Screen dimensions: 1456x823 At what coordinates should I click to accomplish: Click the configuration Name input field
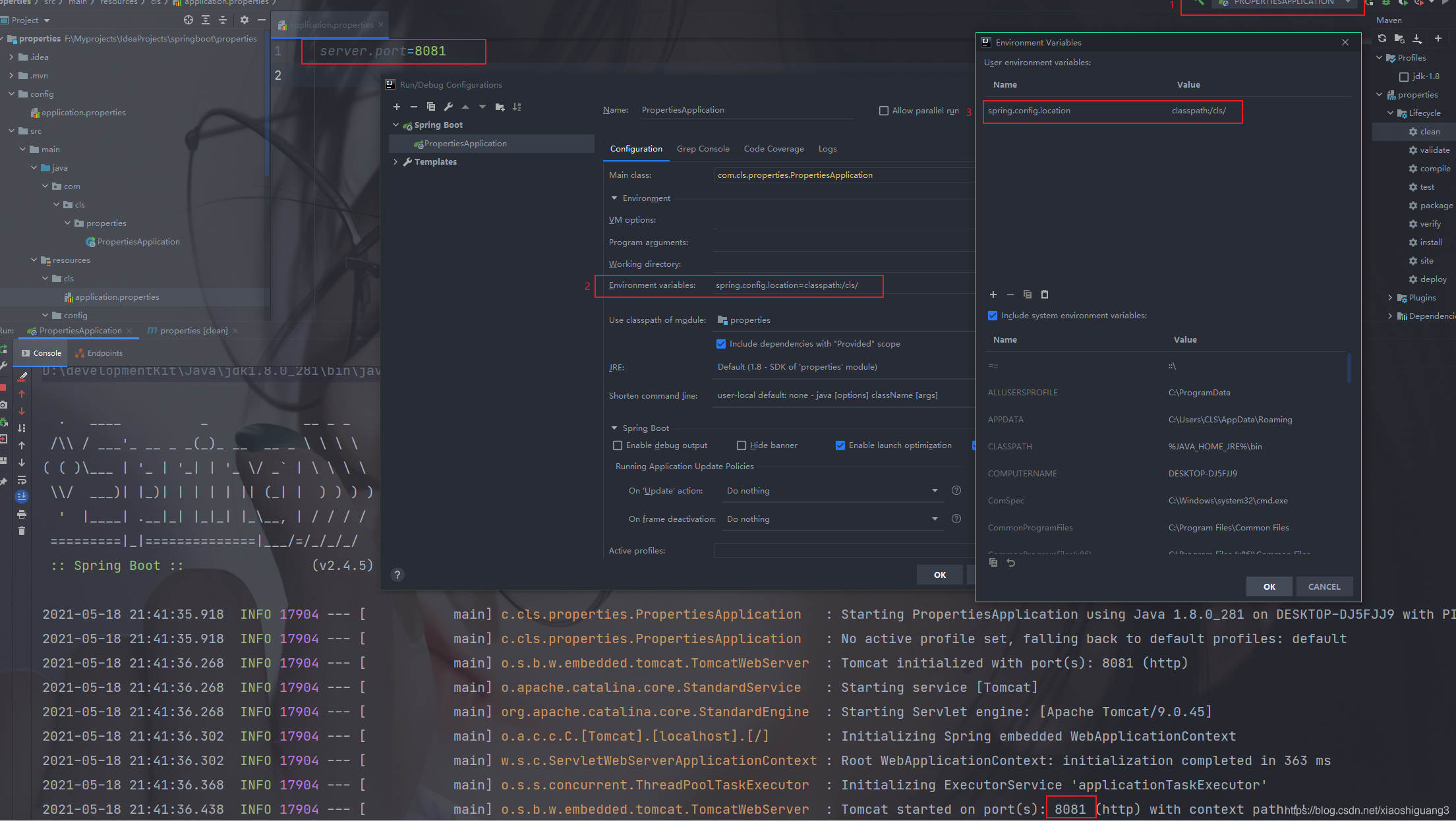click(x=747, y=110)
